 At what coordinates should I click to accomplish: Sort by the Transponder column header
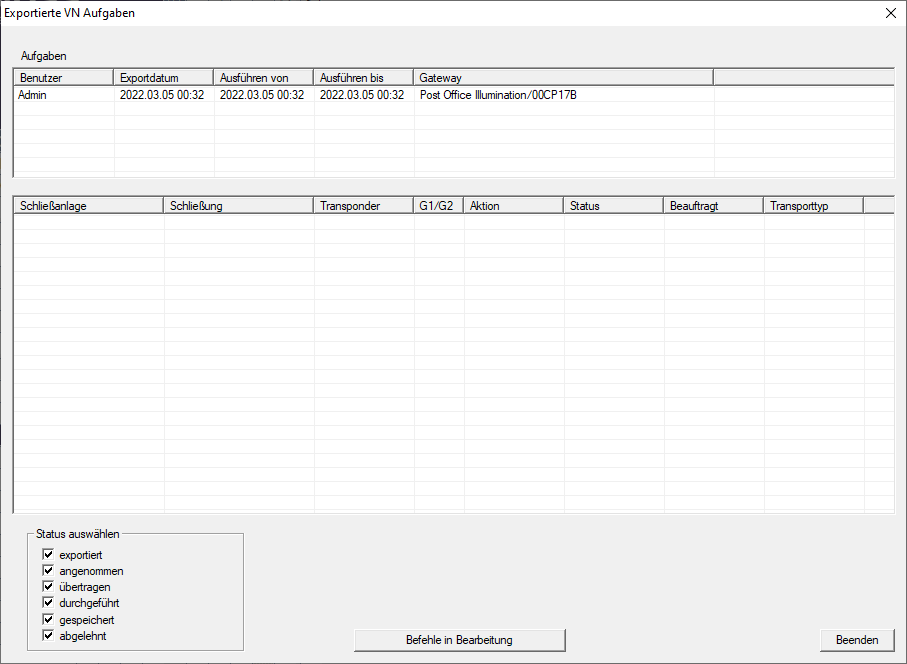(x=364, y=205)
